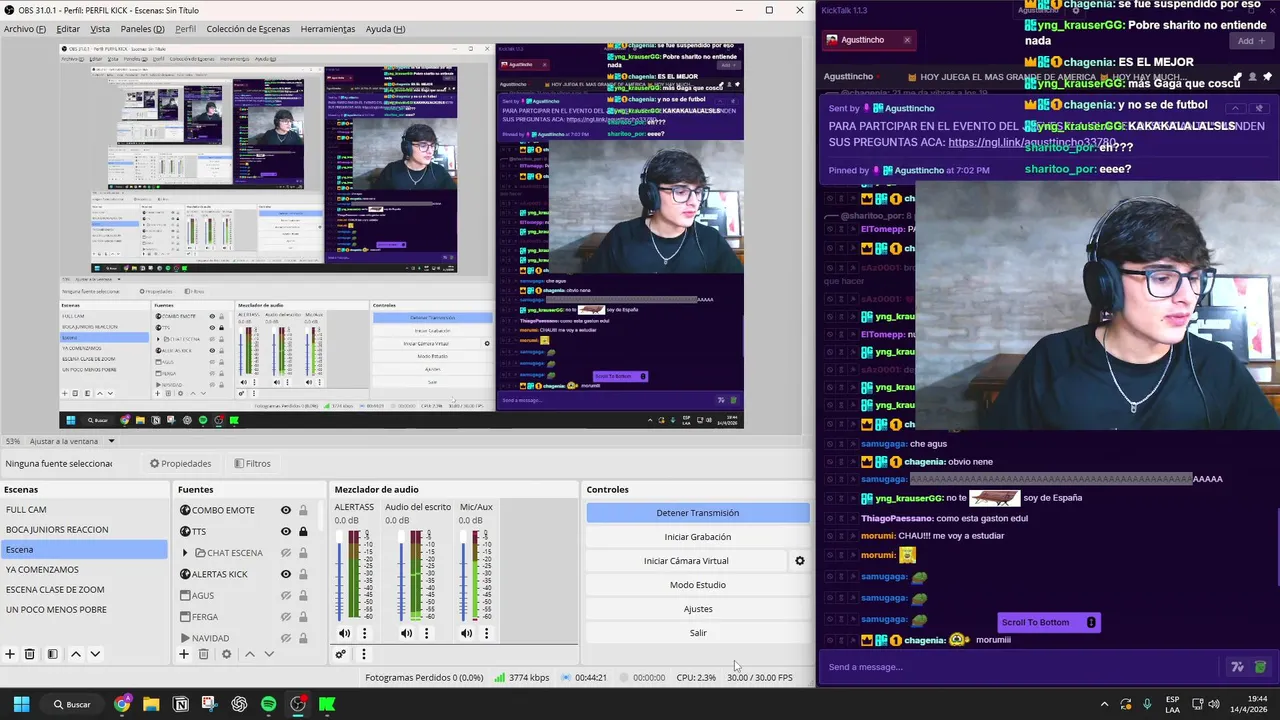The image size is (1280, 720).
Task: Show the CHAT ESCENA group
Action: click(286, 553)
